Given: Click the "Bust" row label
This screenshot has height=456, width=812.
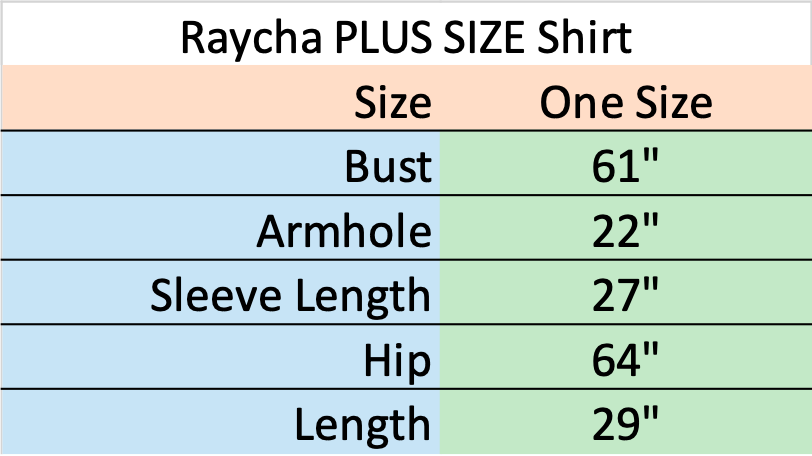Looking at the screenshot, I should [x=388, y=166].
